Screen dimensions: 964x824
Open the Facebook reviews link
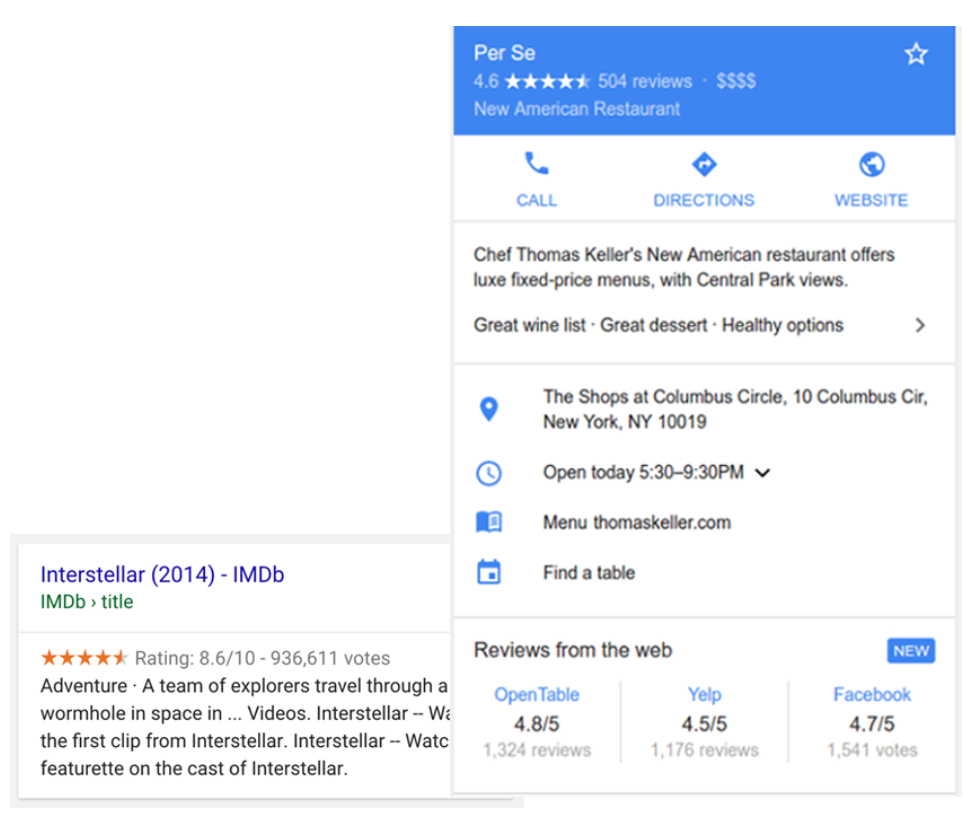pos(872,694)
